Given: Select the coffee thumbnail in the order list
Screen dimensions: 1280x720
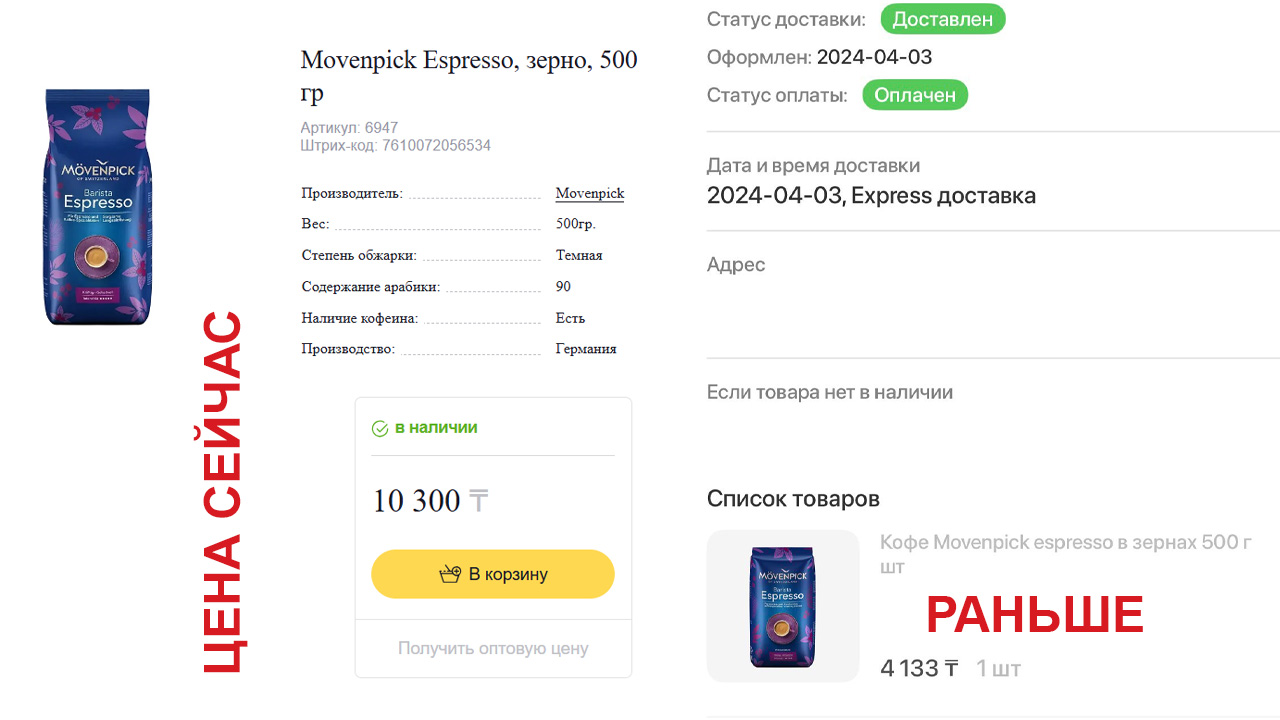Looking at the screenshot, I should 783,606.
